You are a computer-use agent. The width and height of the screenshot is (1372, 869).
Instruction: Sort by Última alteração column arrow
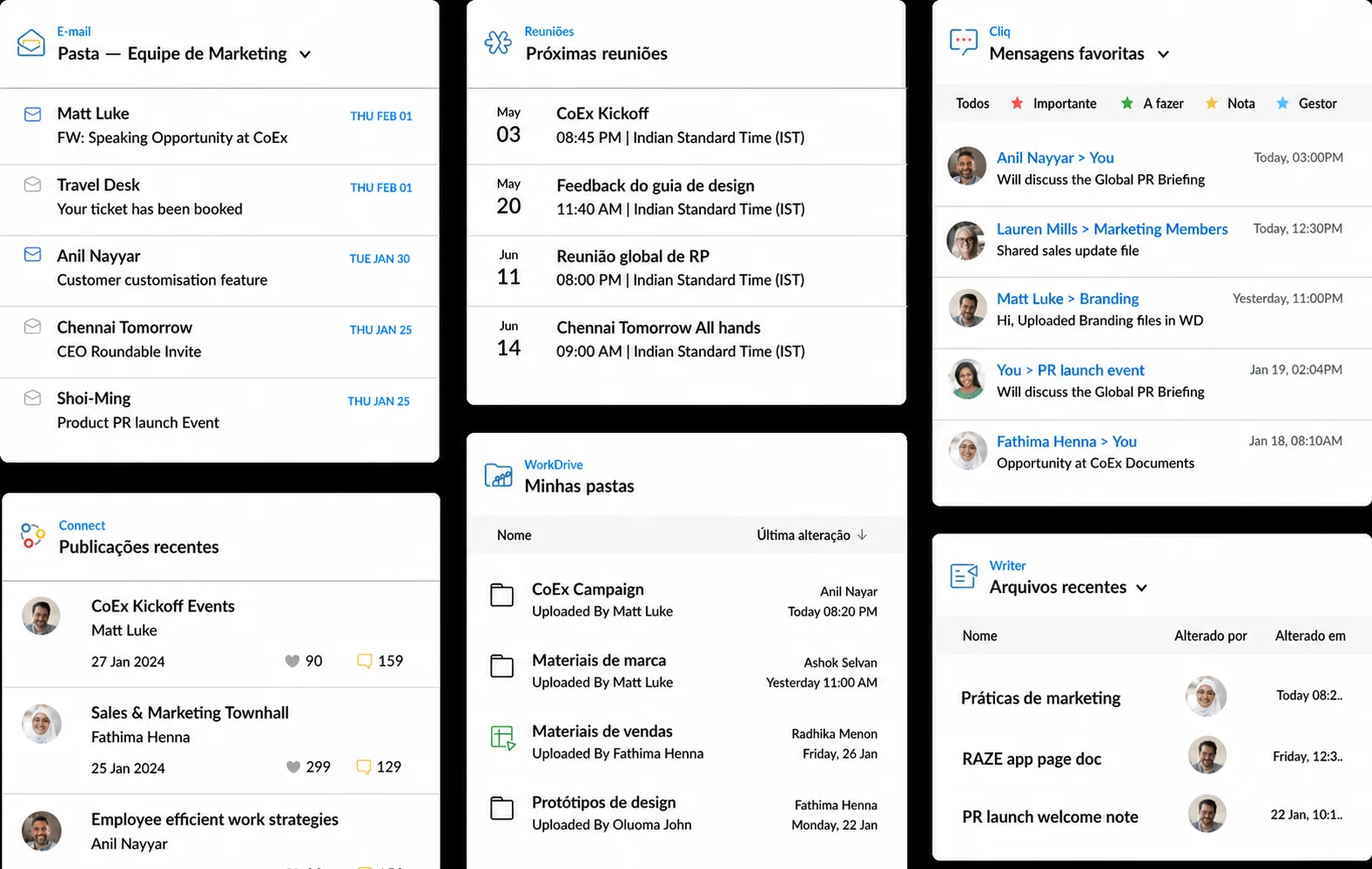[x=862, y=535]
